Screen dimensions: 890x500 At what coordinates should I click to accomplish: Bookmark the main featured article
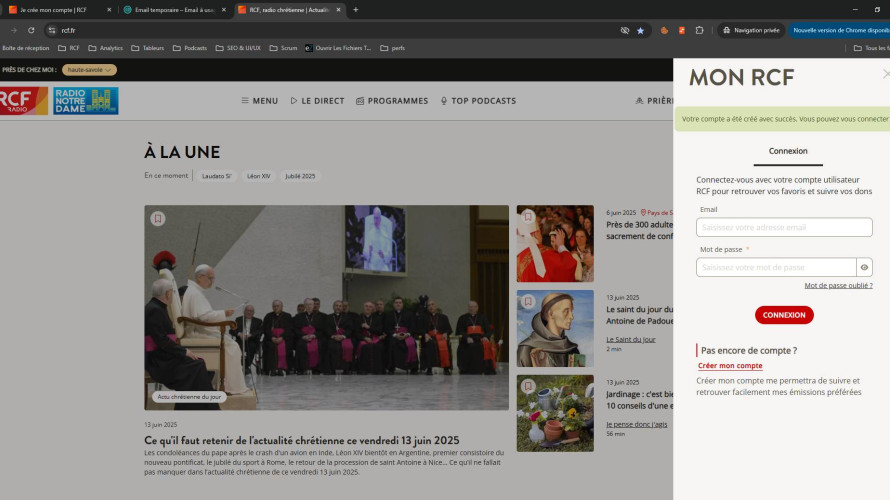click(158, 218)
